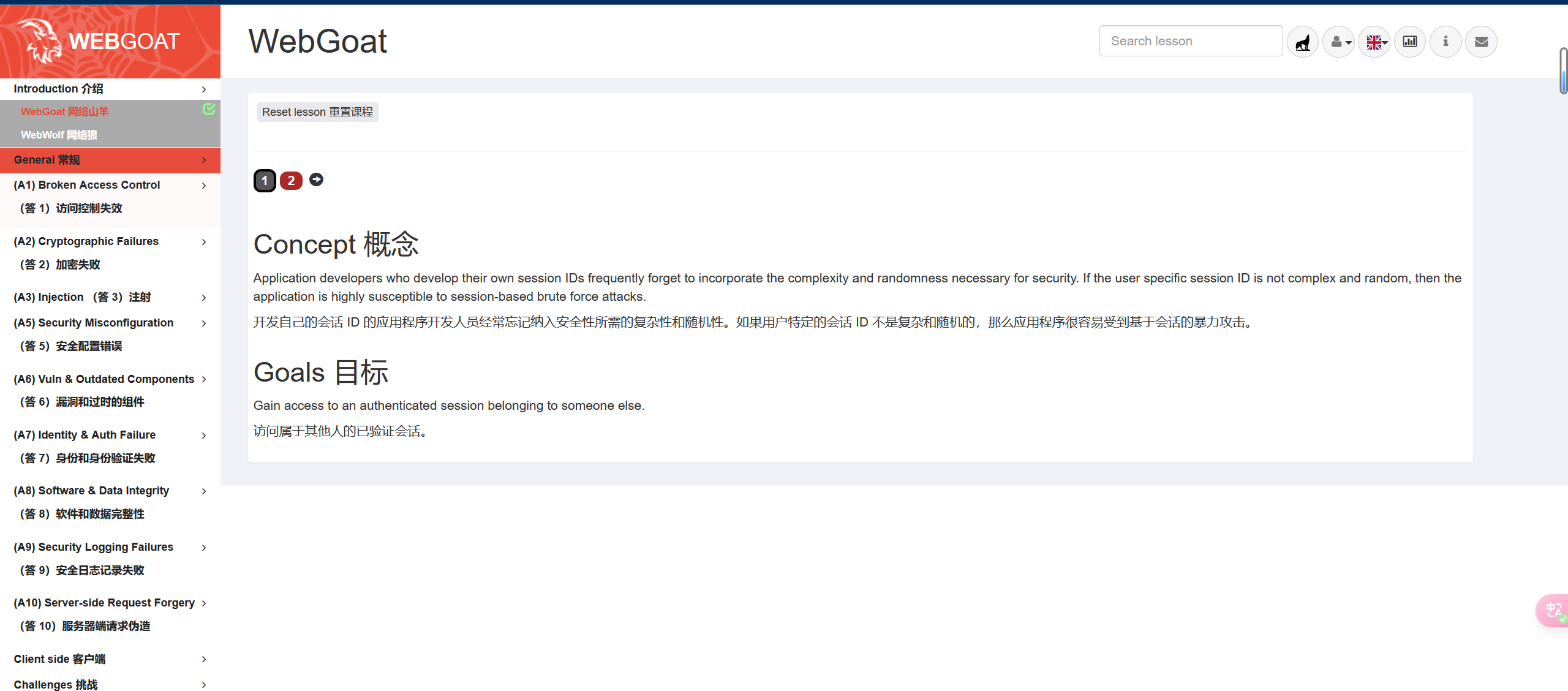Open the WebWolf 网络狼 lesson
Image resolution: width=1568 pixels, height=691 pixels.
(x=59, y=135)
